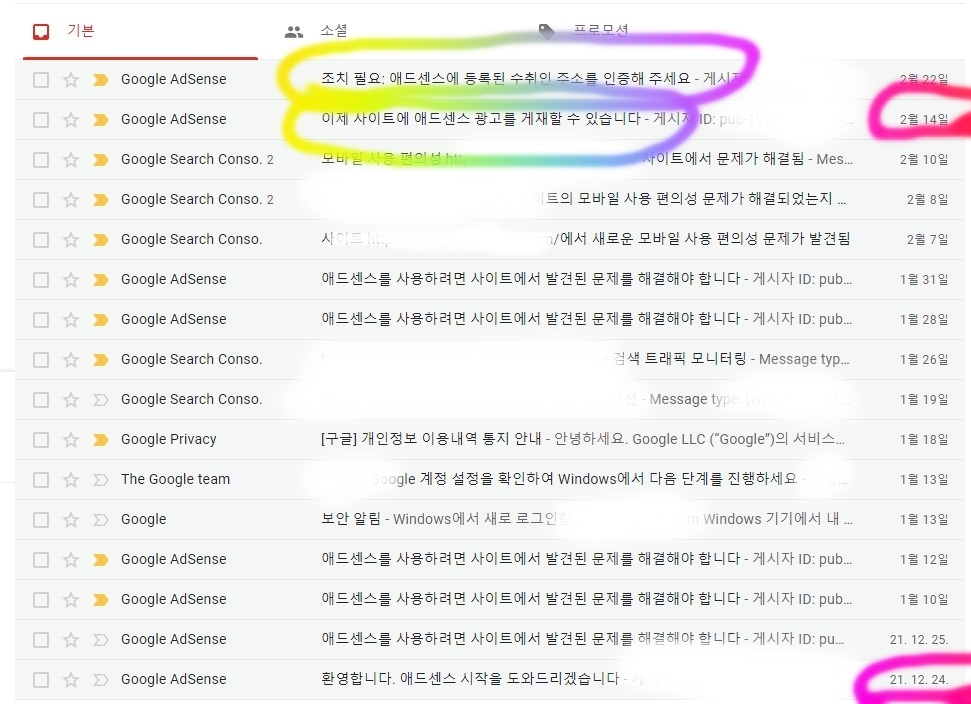Check the 1월 26일 Search Console email box

(41, 360)
